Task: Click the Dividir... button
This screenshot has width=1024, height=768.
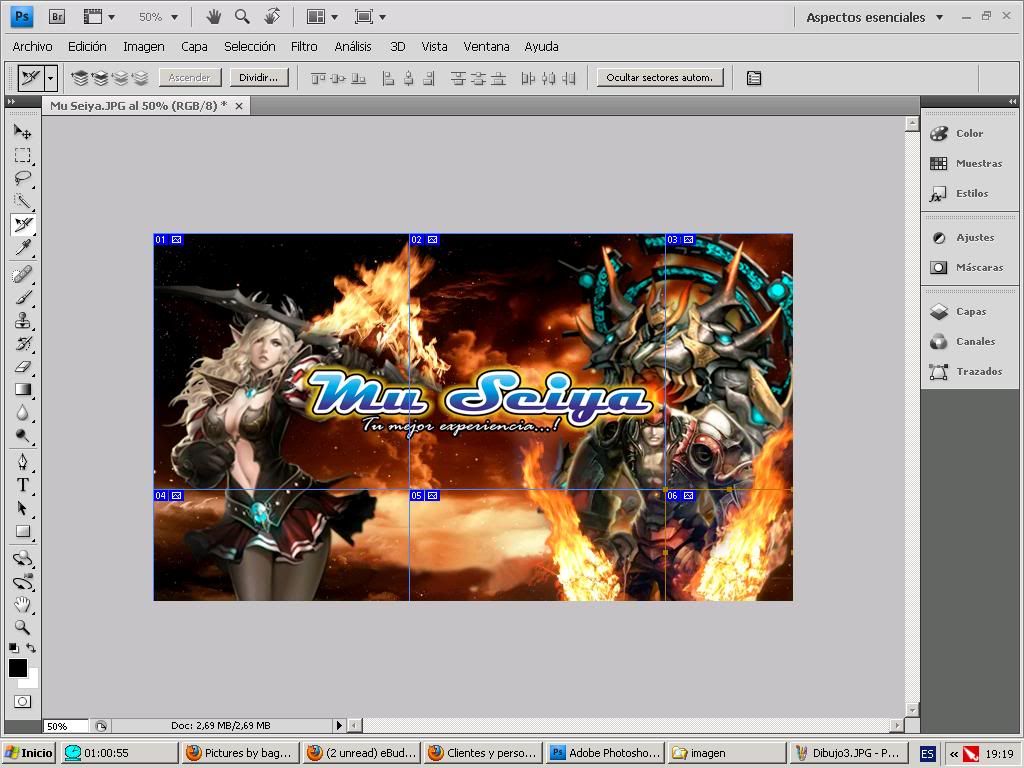Action: coord(259,78)
